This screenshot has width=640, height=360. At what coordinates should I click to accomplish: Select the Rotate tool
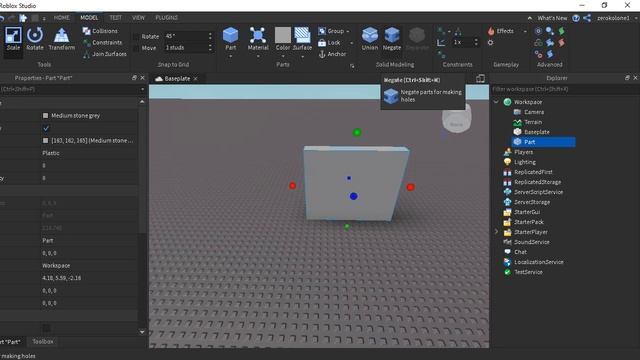[35, 39]
